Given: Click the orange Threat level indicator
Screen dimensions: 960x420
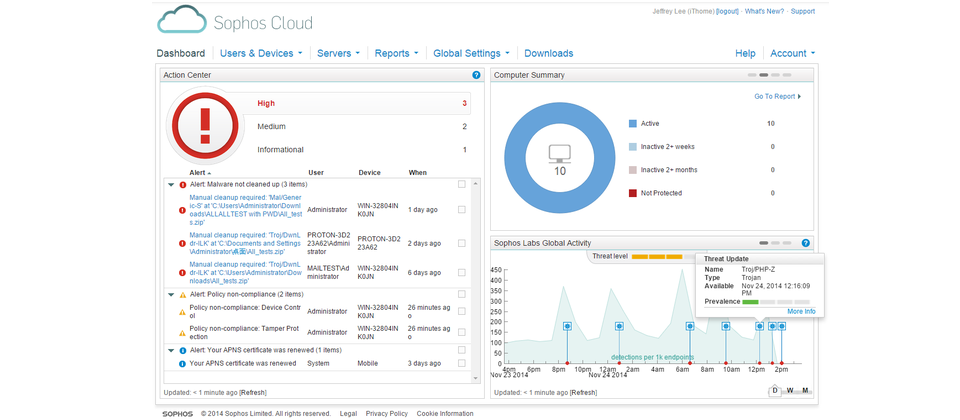Looking at the screenshot, I should click(657, 257).
